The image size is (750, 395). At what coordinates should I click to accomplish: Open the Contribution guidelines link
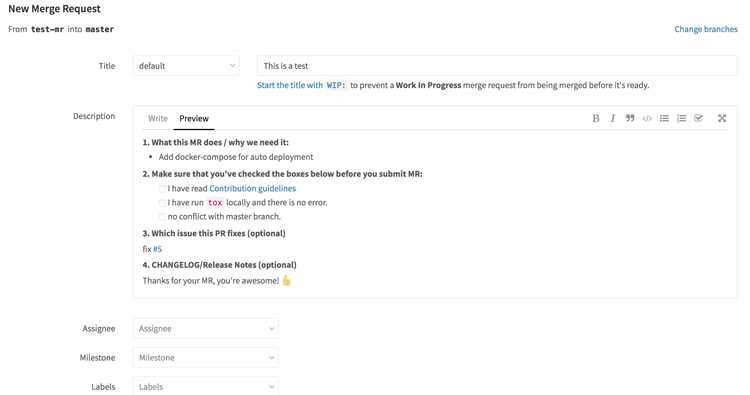[253, 188]
